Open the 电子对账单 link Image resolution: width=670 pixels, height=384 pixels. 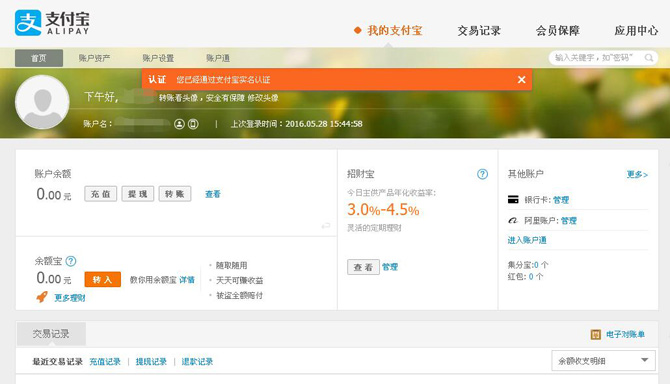(625, 334)
